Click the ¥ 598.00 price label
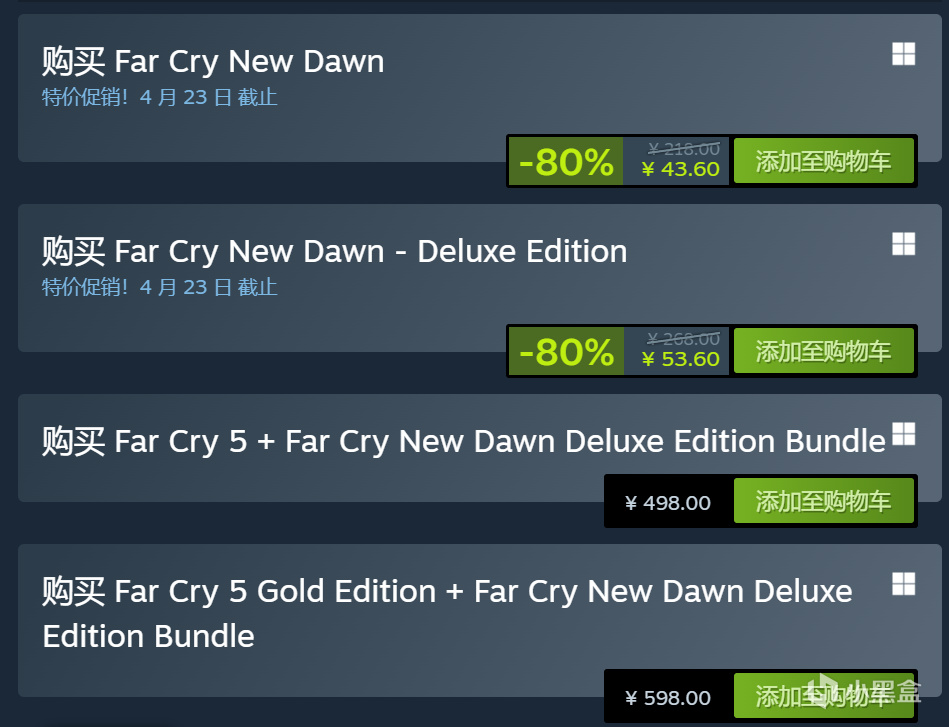Image resolution: width=949 pixels, height=727 pixels. click(x=668, y=697)
